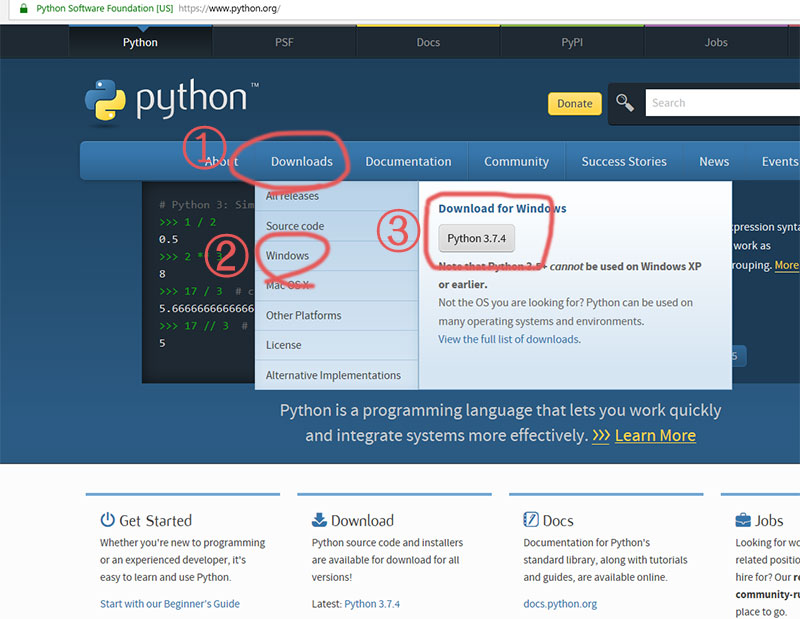
Task: Open View the full list of downloads link
Action: (509, 339)
